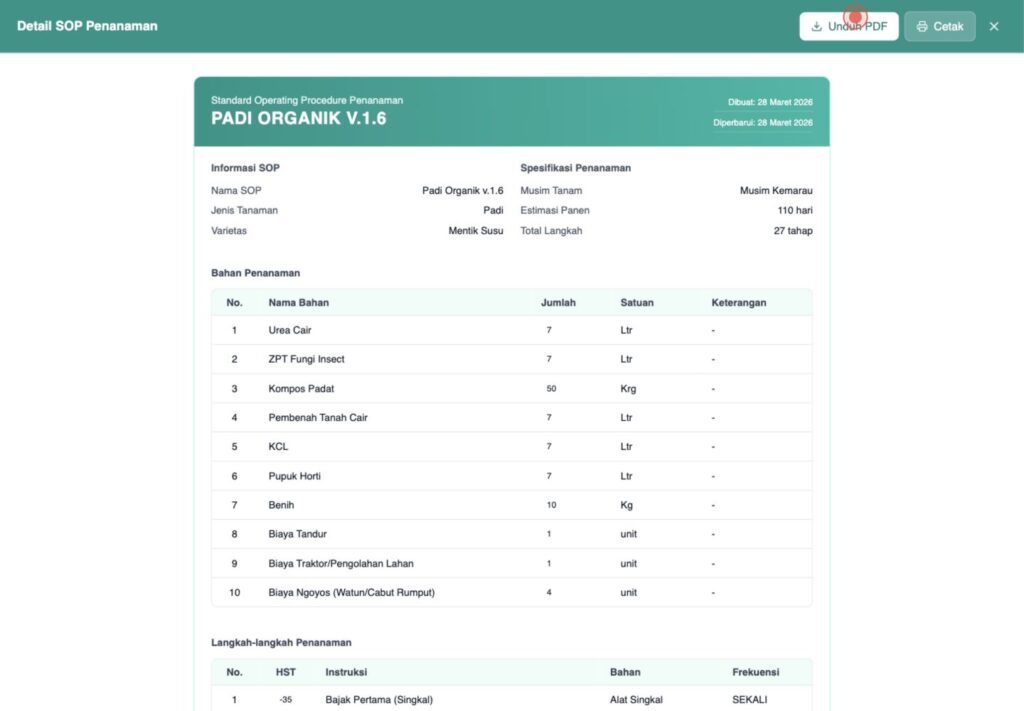
Task: Click unit 'Kg' in Benih row
Action: click(626, 505)
